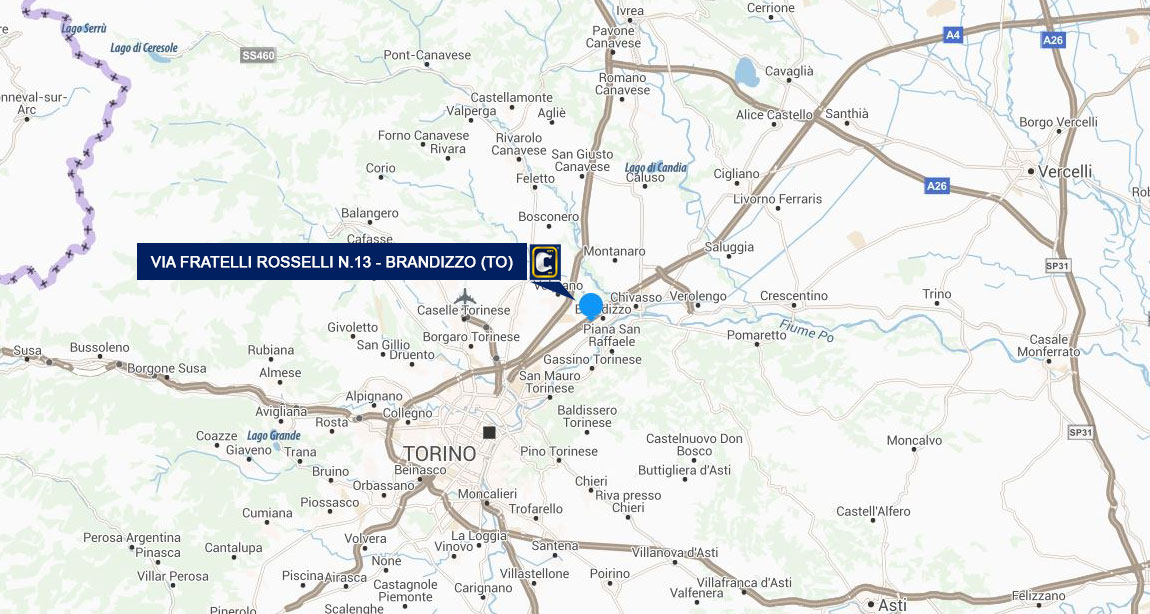
Task: Click the blue lake near Cavaglià
Action: click(x=747, y=73)
